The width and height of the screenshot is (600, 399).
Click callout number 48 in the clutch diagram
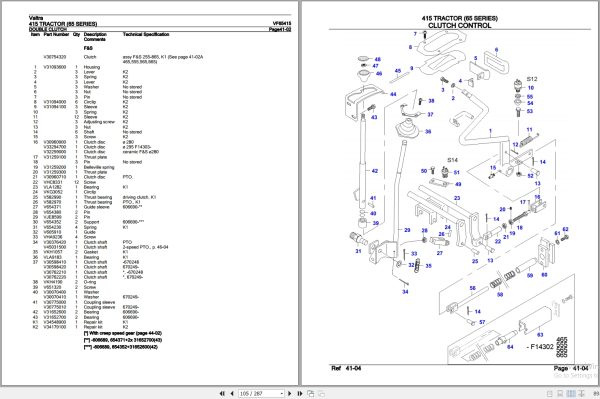pyautogui.click(x=377, y=59)
